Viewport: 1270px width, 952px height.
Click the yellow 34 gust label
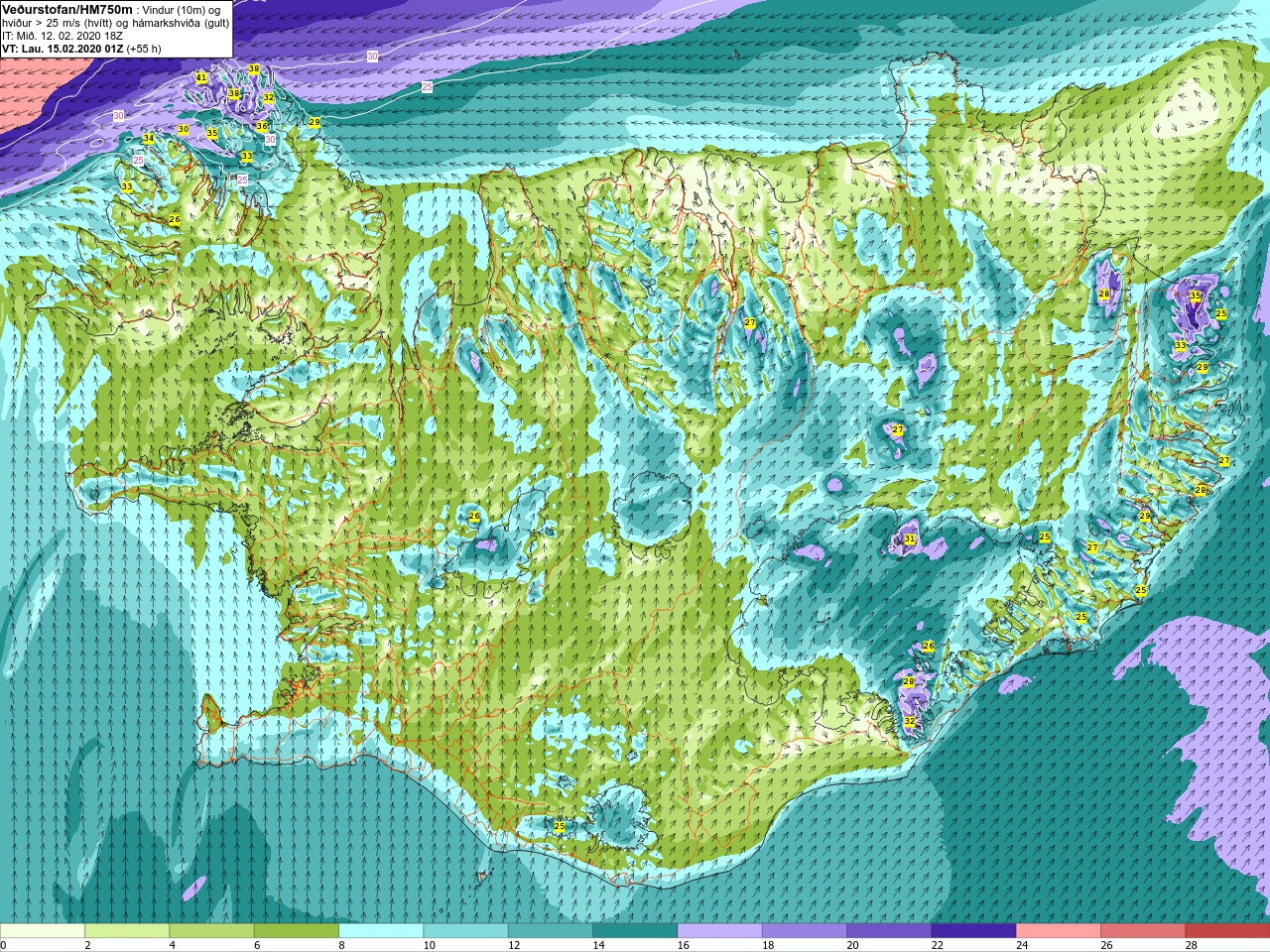[149, 138]
